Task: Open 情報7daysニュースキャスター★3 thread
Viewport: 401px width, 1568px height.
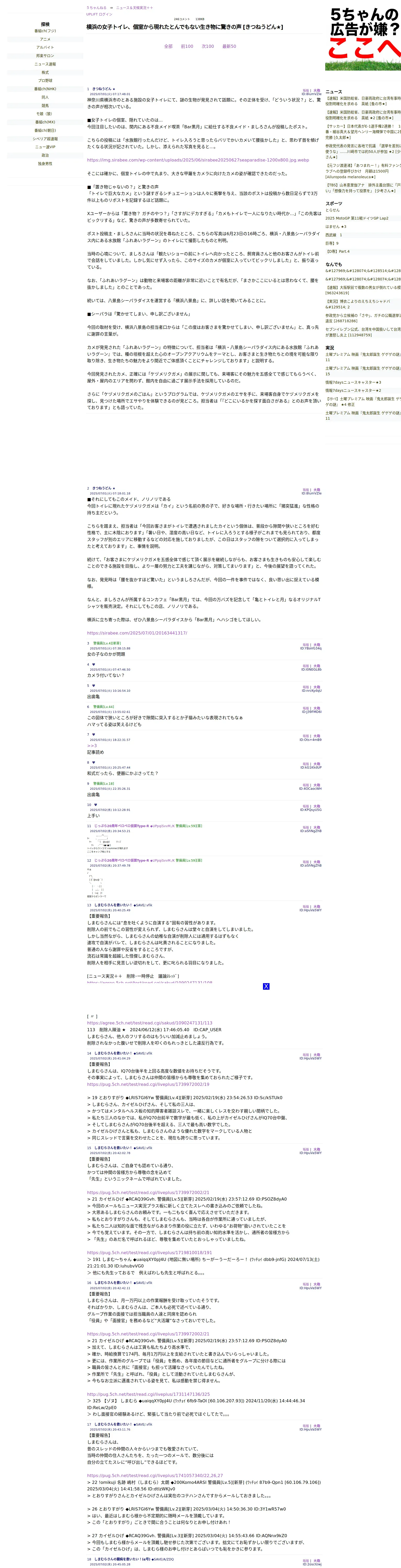Action: point(353,382)
